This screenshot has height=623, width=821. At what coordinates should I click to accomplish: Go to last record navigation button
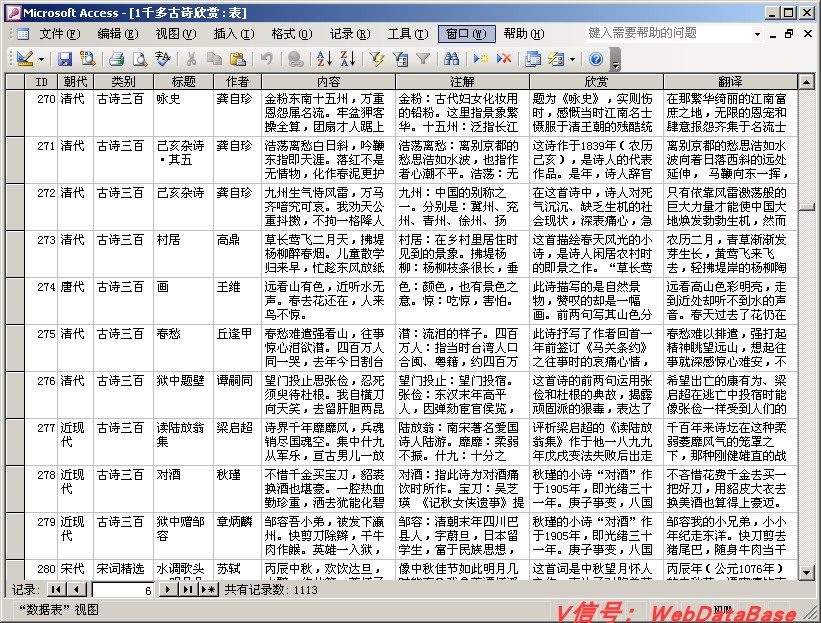pos(187,590)
